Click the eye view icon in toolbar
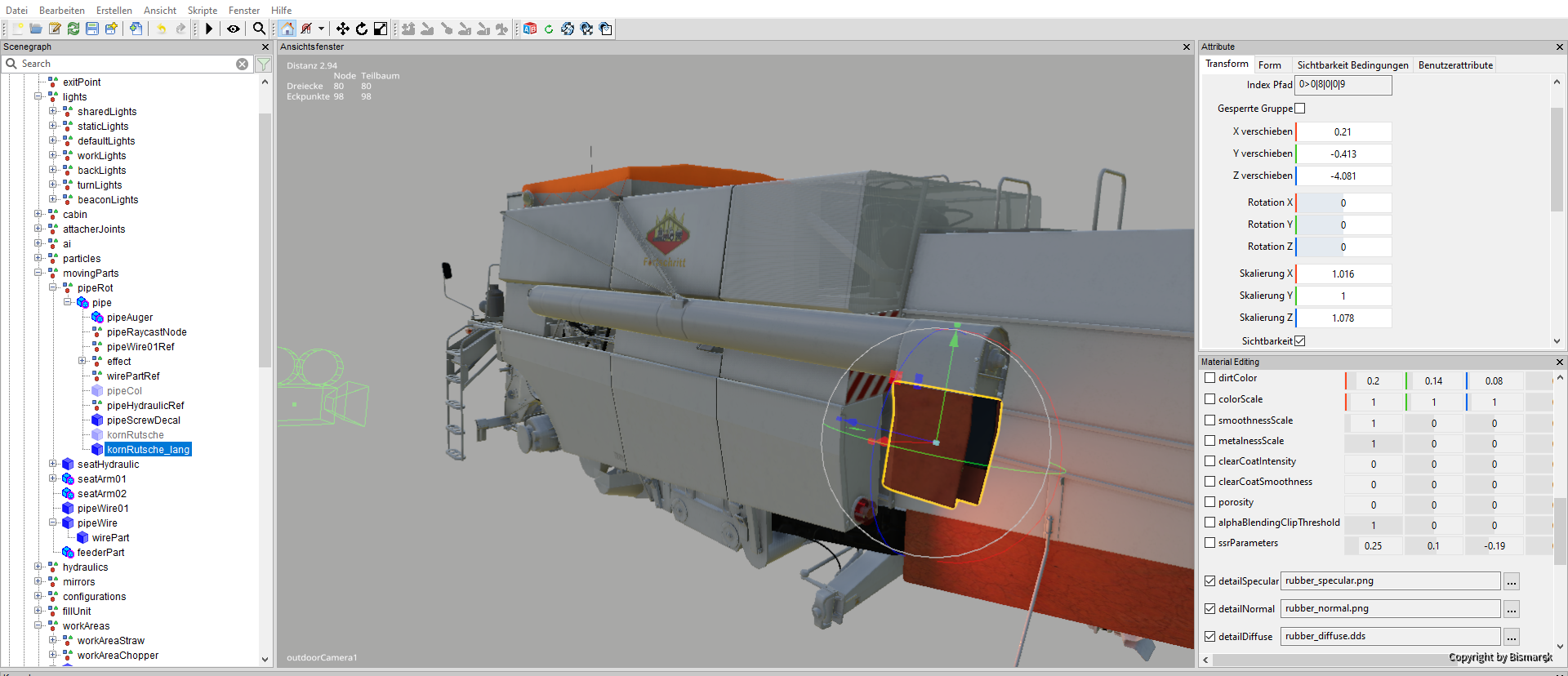Image resolution: width=1568 pixels, height=676 pixels. pos(234,29)
